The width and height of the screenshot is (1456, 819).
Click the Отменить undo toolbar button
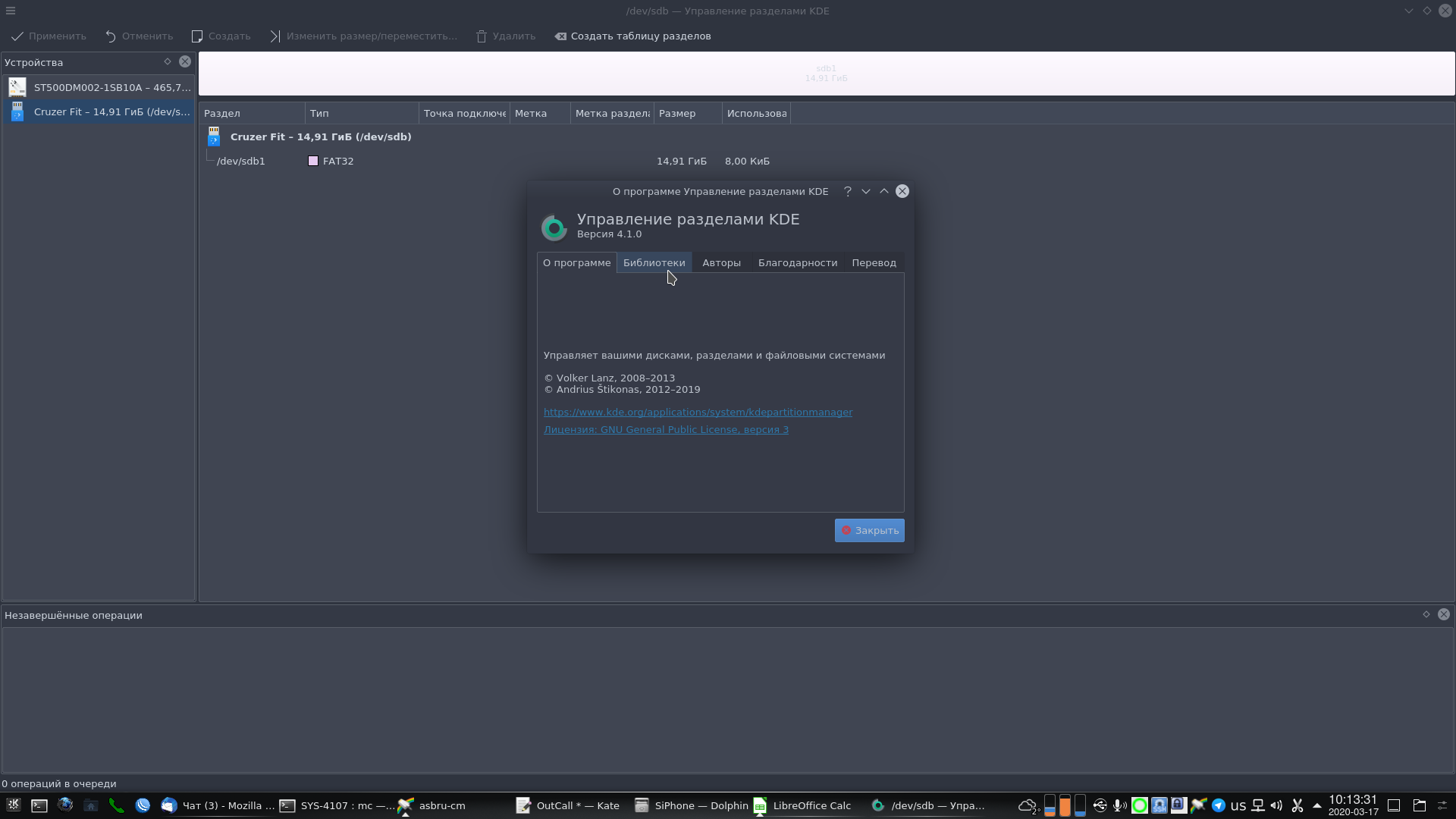[x=139, y=36]
